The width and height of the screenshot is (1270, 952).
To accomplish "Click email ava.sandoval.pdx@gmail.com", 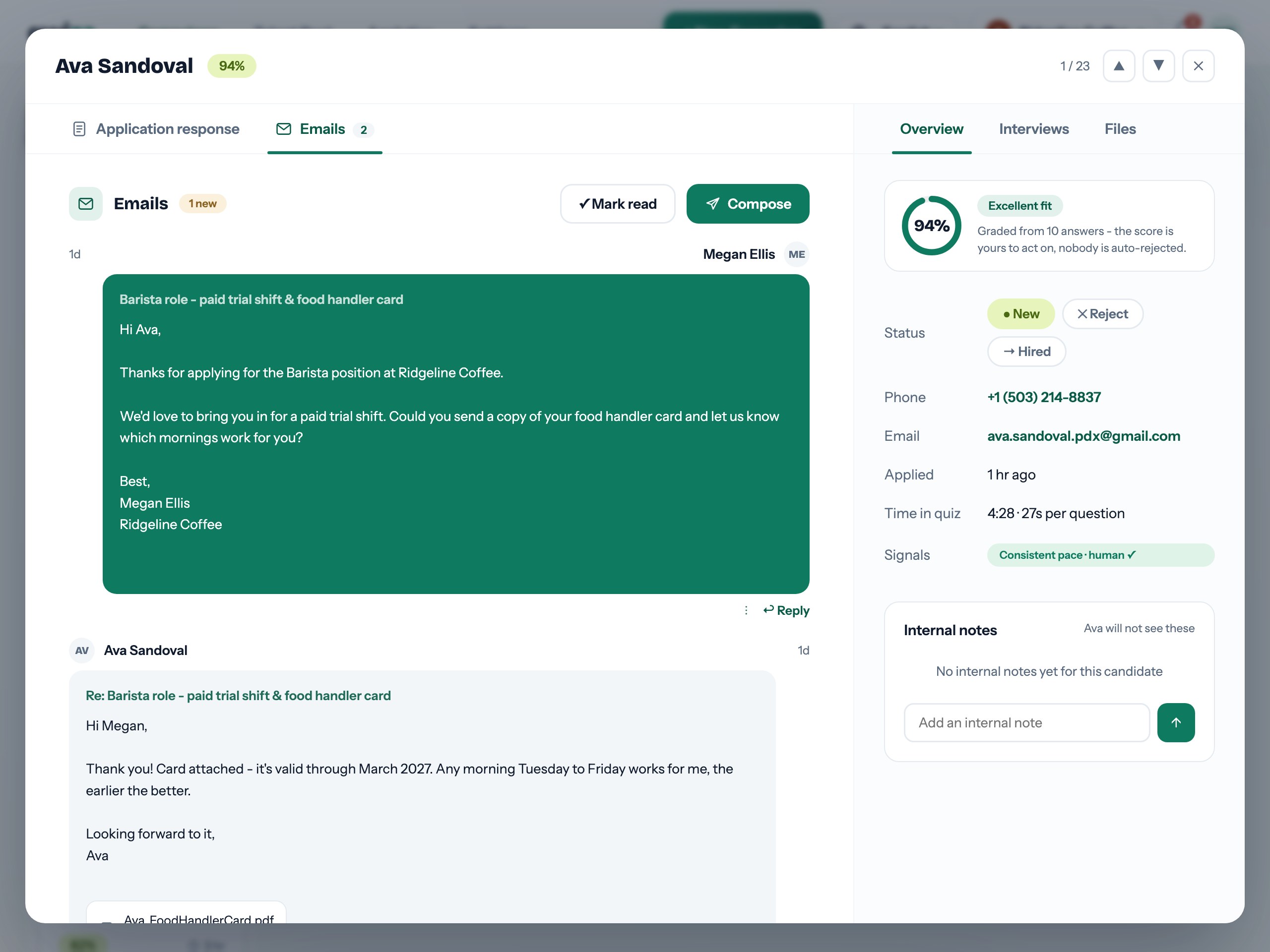I will click(1083, 436).
